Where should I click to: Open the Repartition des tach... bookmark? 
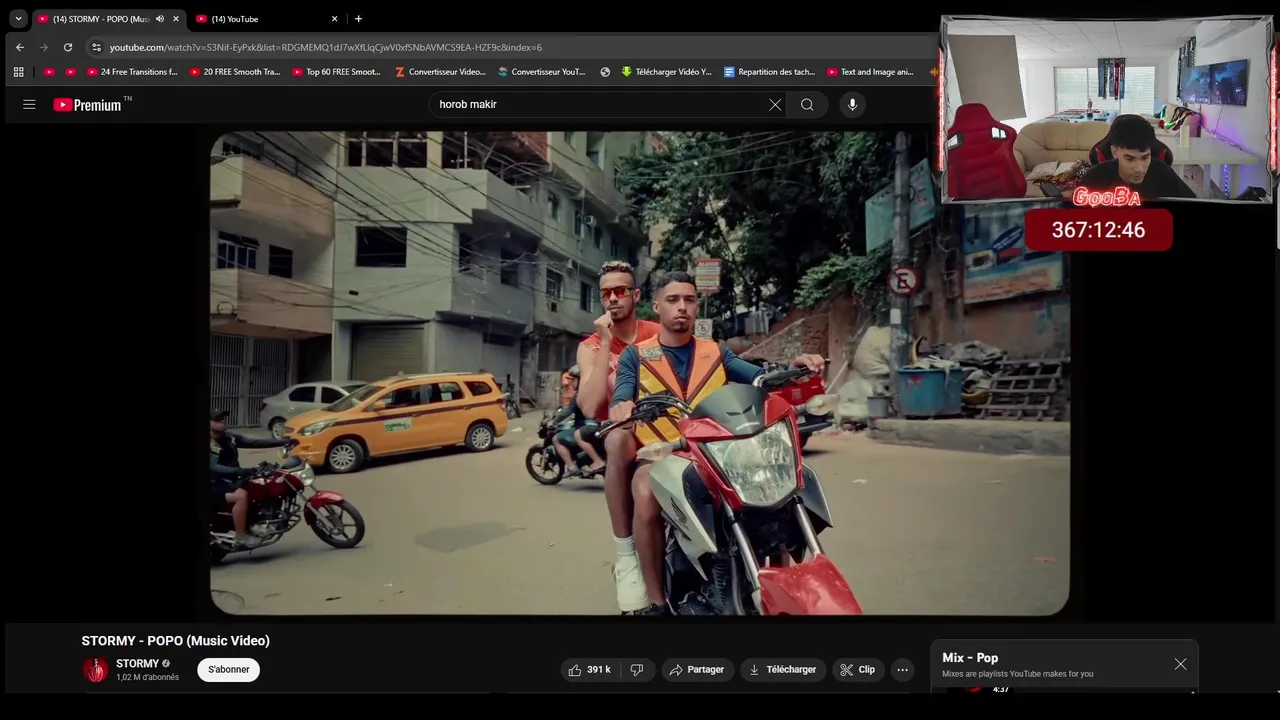pos(769,72)
